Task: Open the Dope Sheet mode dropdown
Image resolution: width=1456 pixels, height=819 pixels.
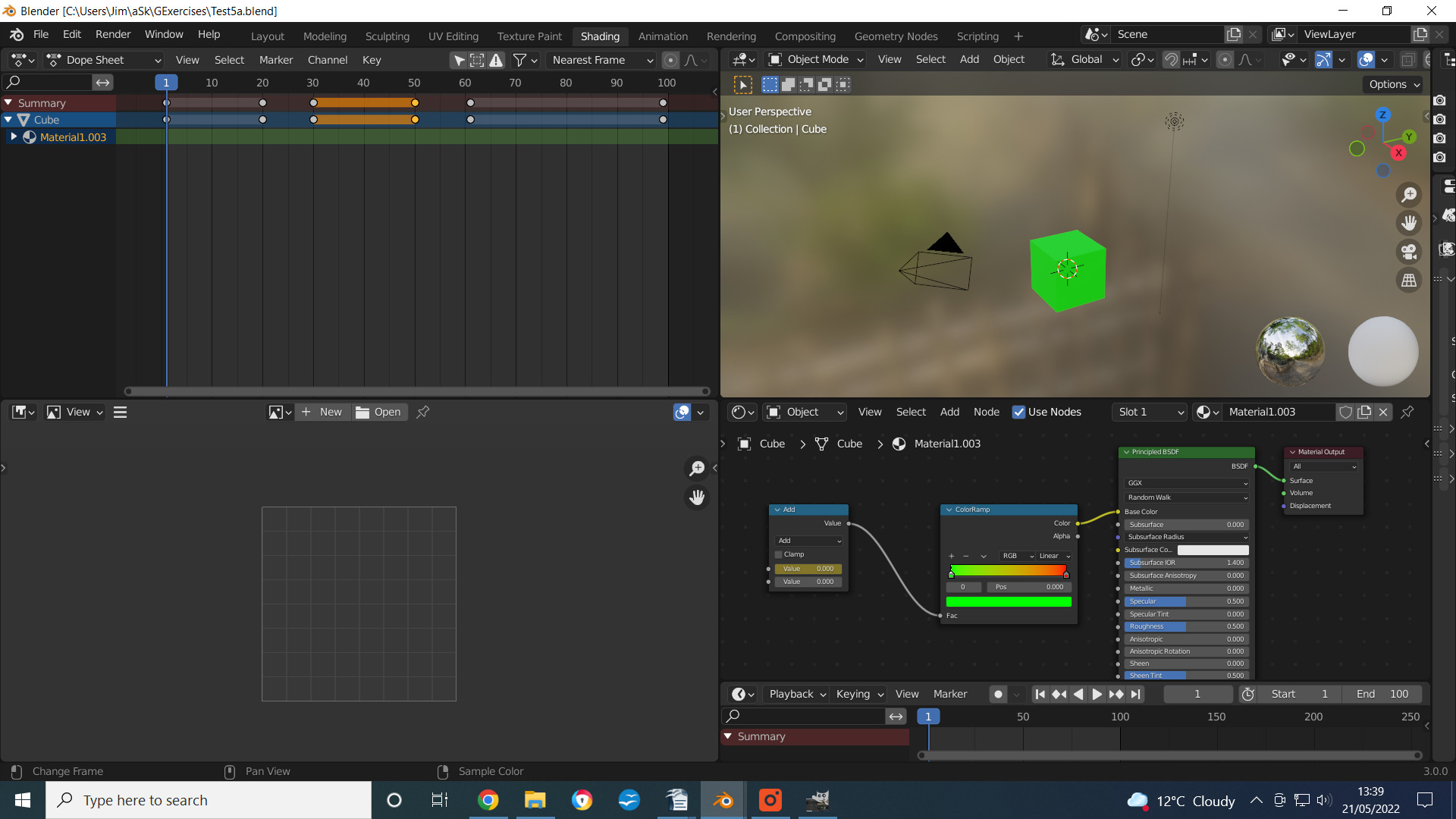Action: (103, 60)
